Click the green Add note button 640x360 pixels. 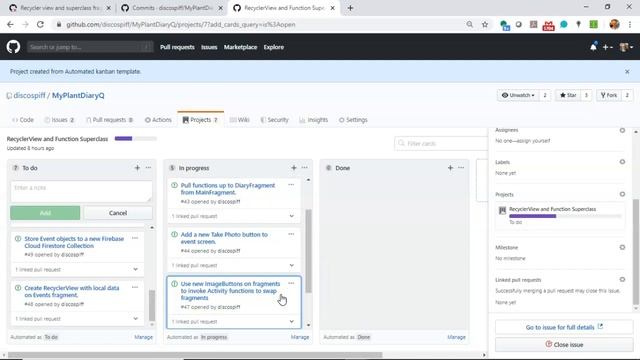coord(45,213)
